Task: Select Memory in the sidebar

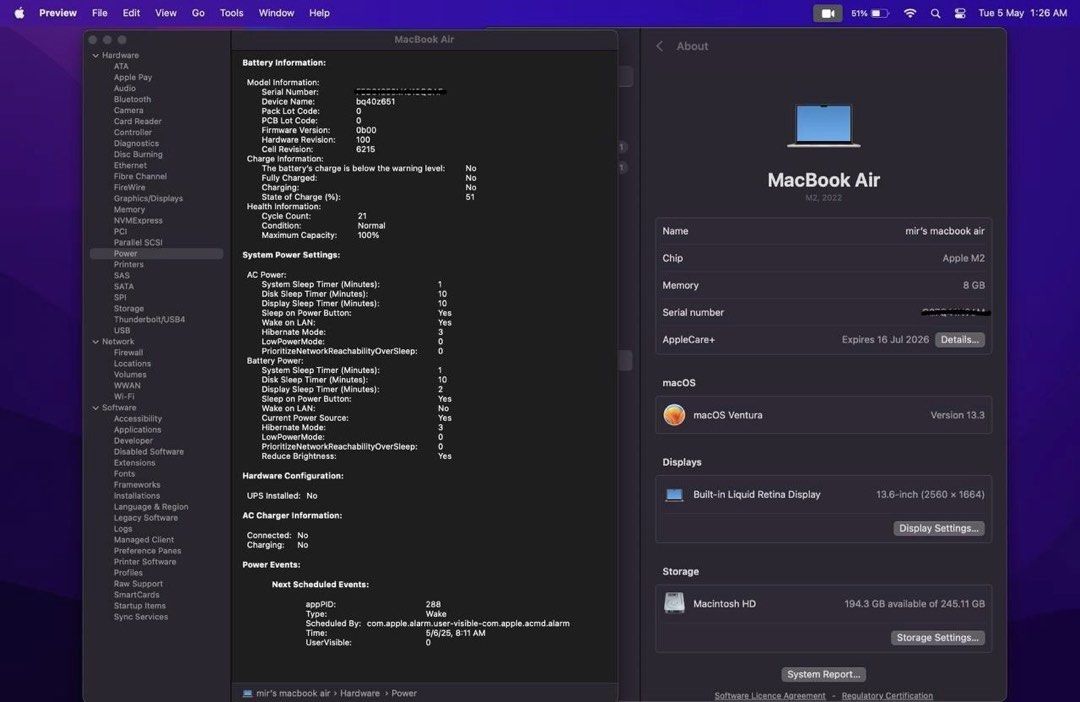Action: 129,209
